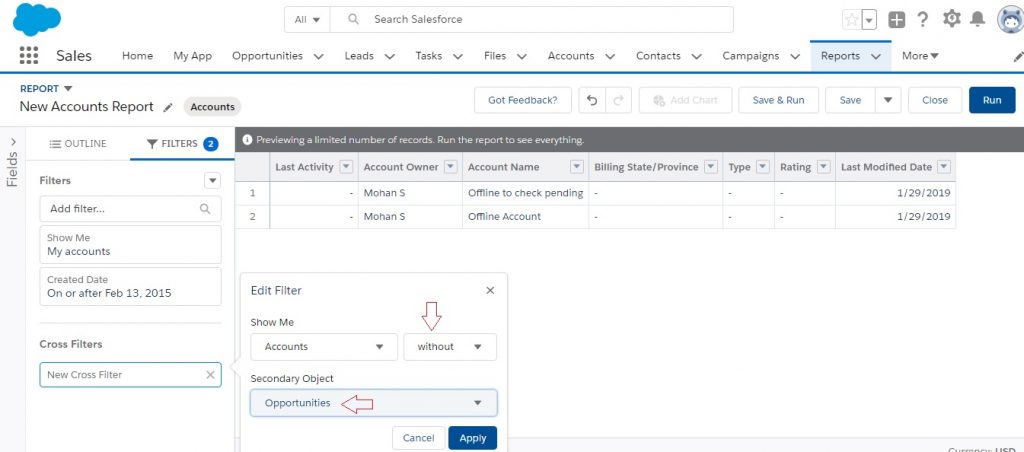Open the Help question mark icon
Viewport: 1024px width, 452px height.
click(x=922, y=20)
